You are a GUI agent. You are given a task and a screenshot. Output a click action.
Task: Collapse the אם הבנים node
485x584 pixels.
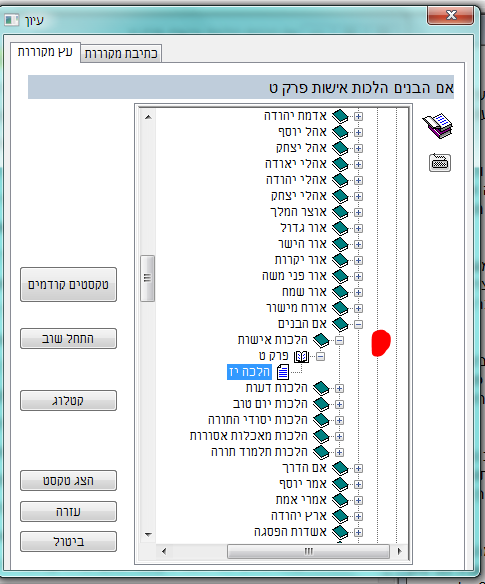pos(358,325)
